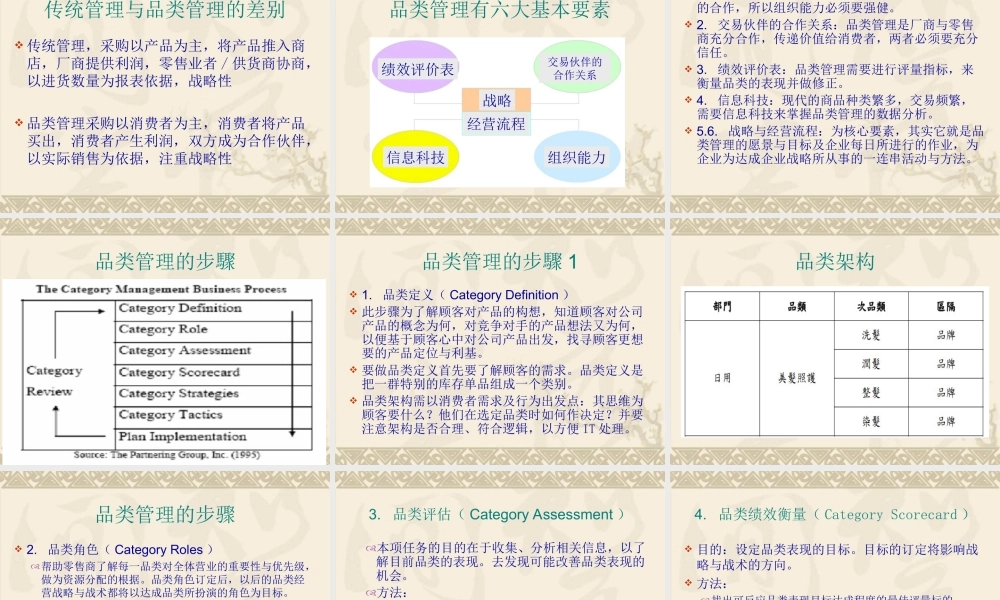Viewport: 1000px width, 600px height.
Task: Open the 传统管理与品类管理的差别 slide title
Action: coord(165,10)
